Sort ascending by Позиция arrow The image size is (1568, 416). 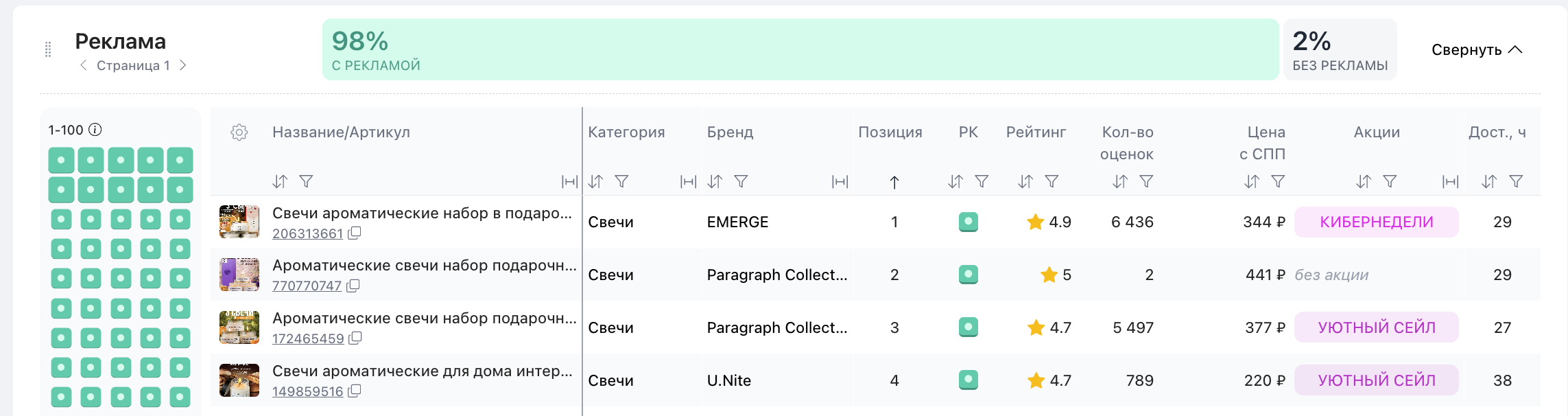(x=894, y=182)
